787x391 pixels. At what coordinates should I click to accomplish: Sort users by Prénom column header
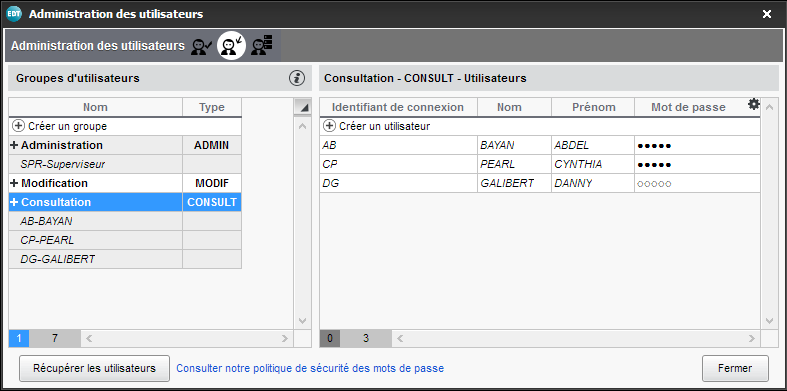coord(593,107)
